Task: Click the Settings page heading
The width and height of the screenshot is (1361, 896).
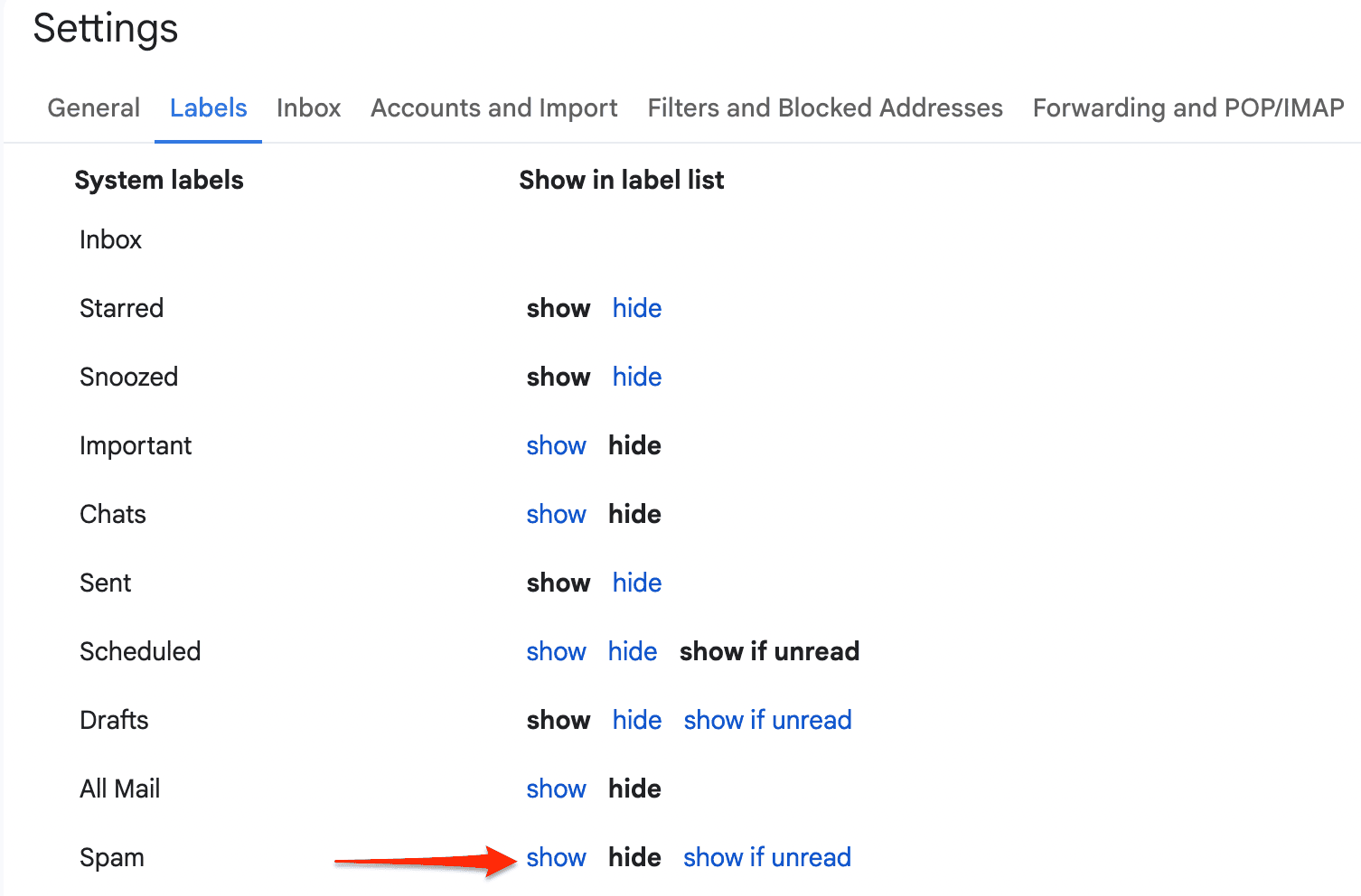Action: [105, 29]
